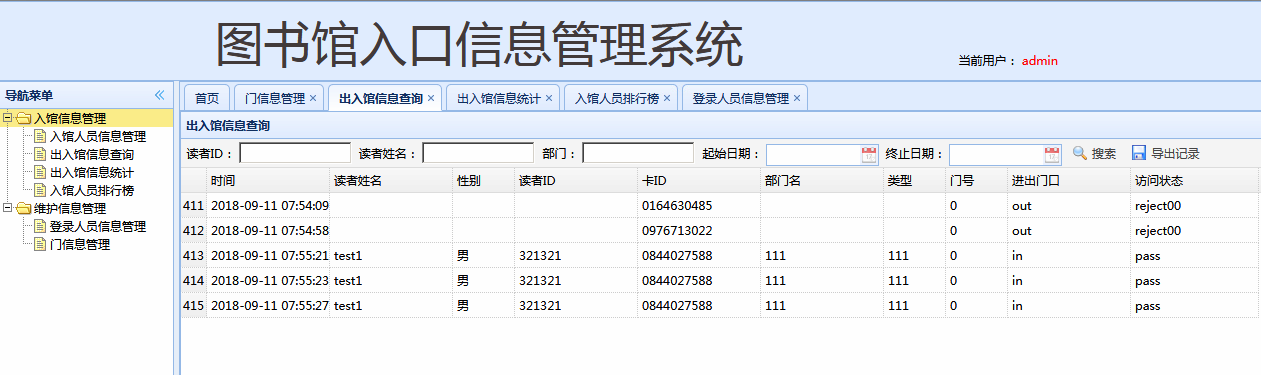Viewport: 1261px width, 375px height.
Task: Focus the 读者姓名 input field
Action: click(x=478, y=154)
